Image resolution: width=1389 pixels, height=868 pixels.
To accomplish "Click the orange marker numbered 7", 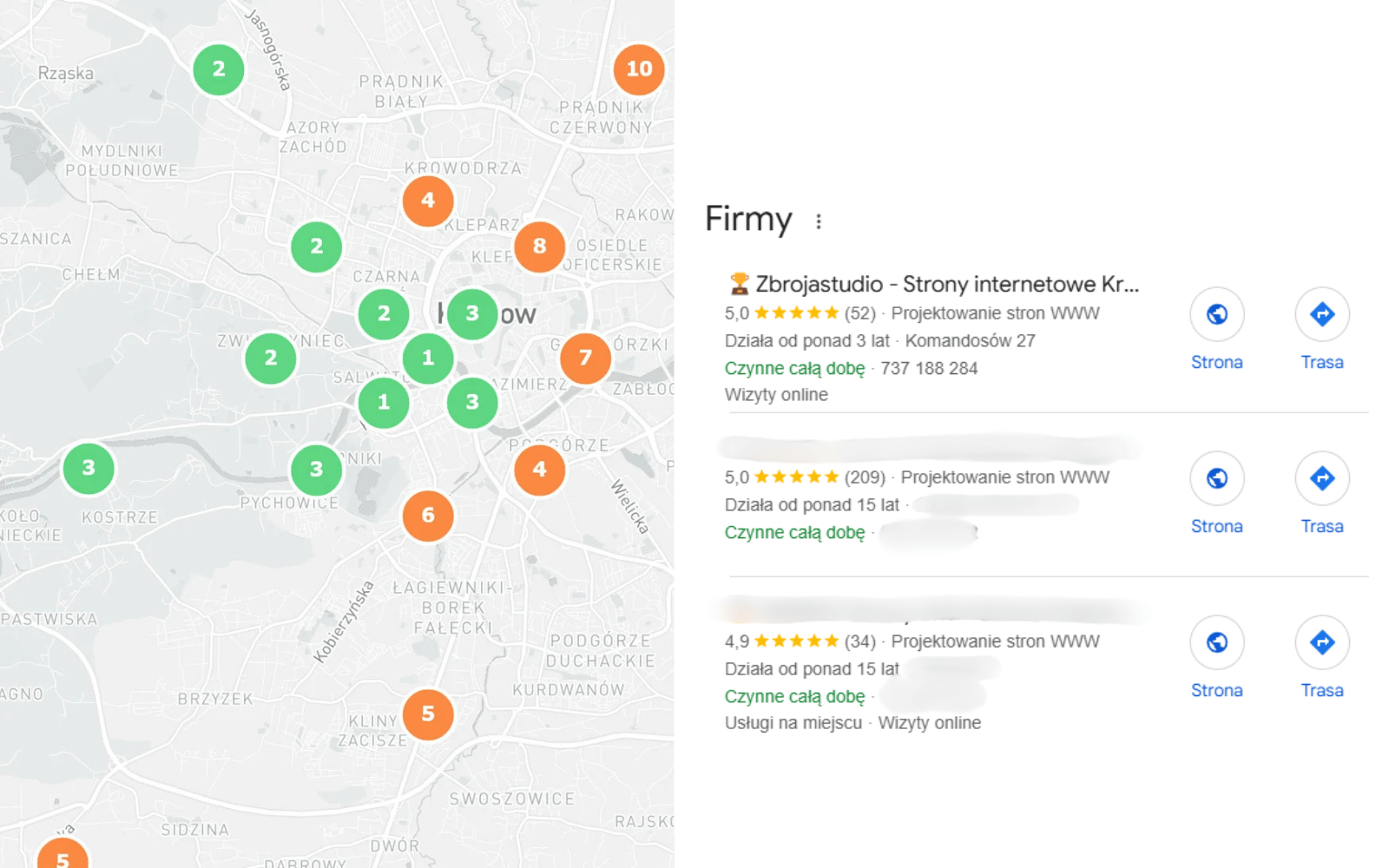I will [x=585, y=358].
